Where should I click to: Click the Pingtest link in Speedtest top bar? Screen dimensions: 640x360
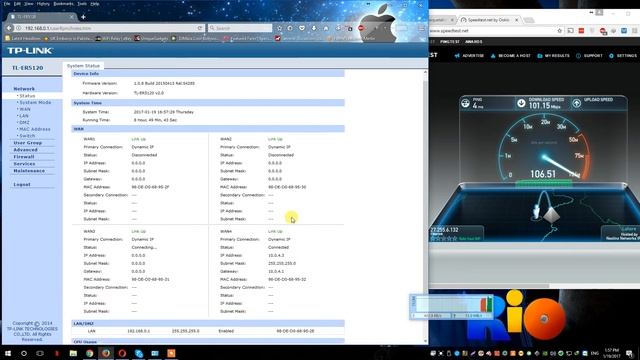[449, 42]
